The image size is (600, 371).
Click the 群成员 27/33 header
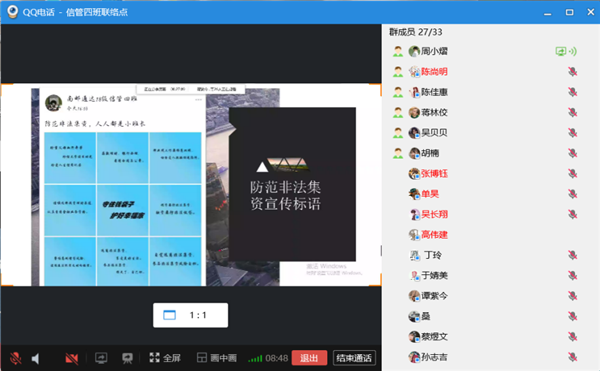point(416,32)
